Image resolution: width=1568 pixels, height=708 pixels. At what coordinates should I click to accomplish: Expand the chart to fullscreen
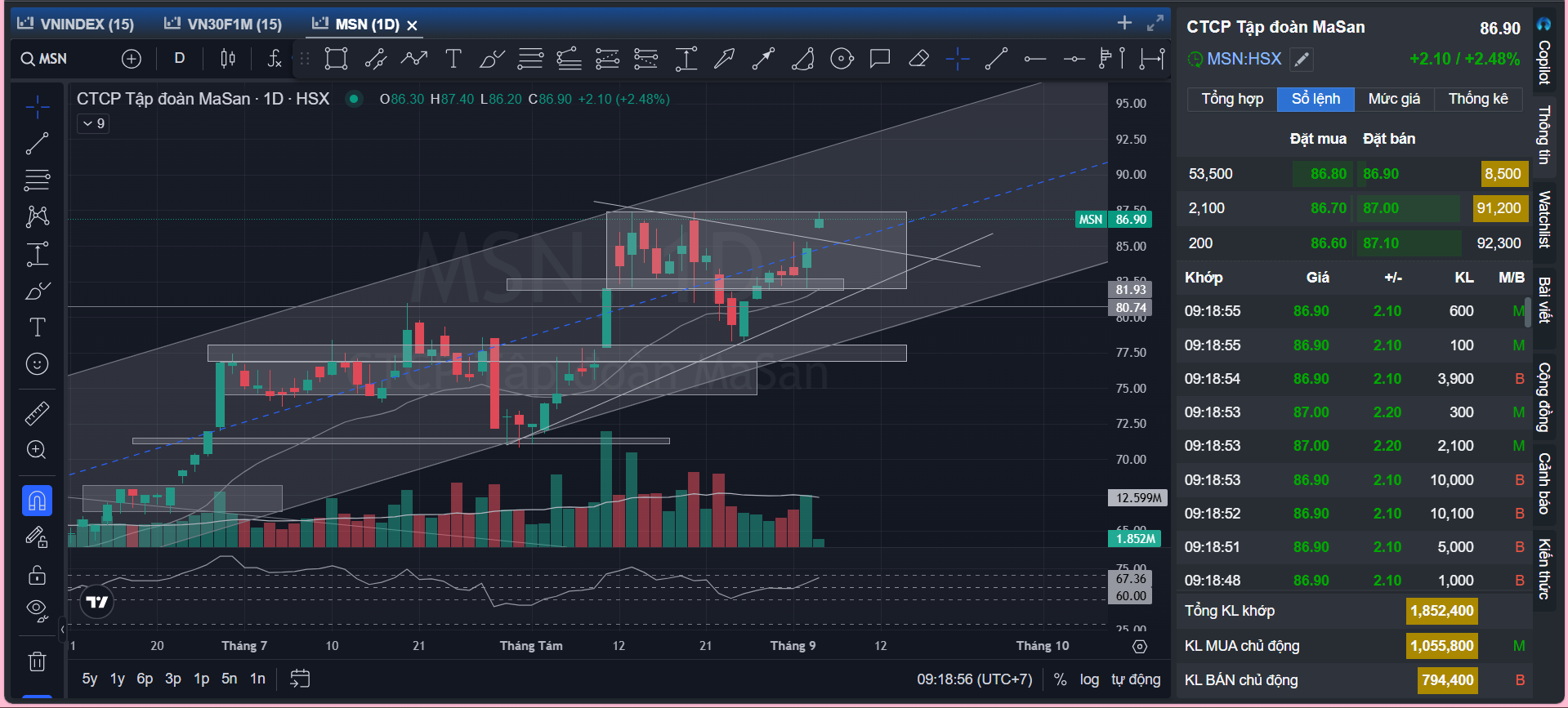click(x=1155, y=23)
